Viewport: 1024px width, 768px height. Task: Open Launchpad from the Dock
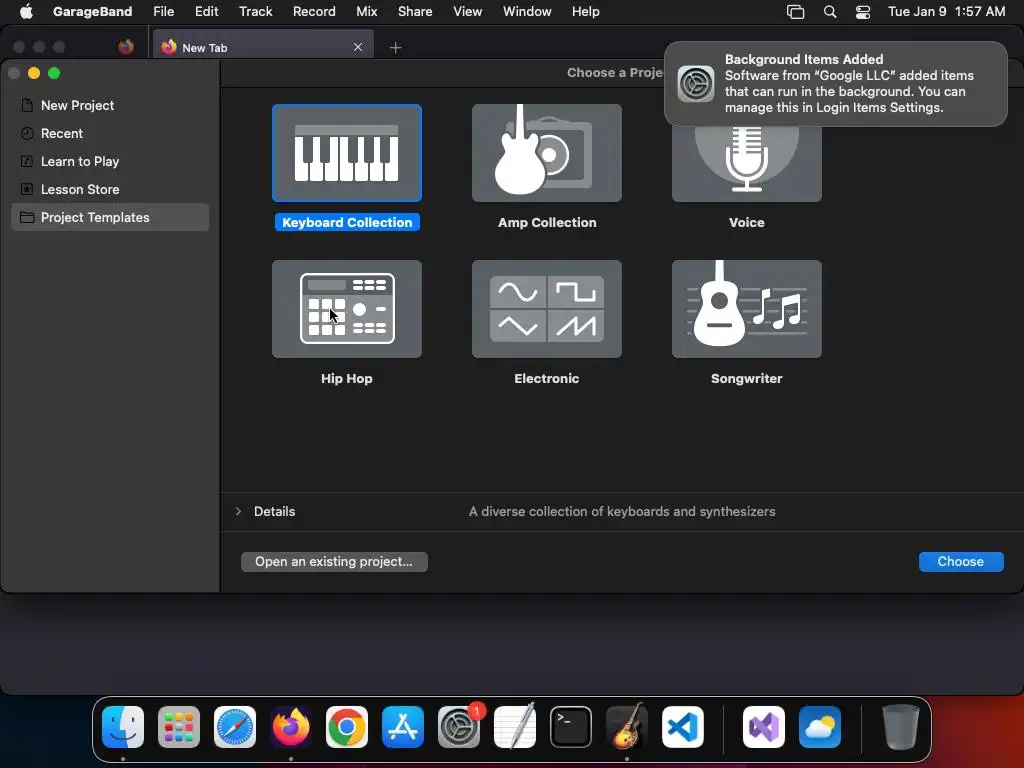[179, 727]
